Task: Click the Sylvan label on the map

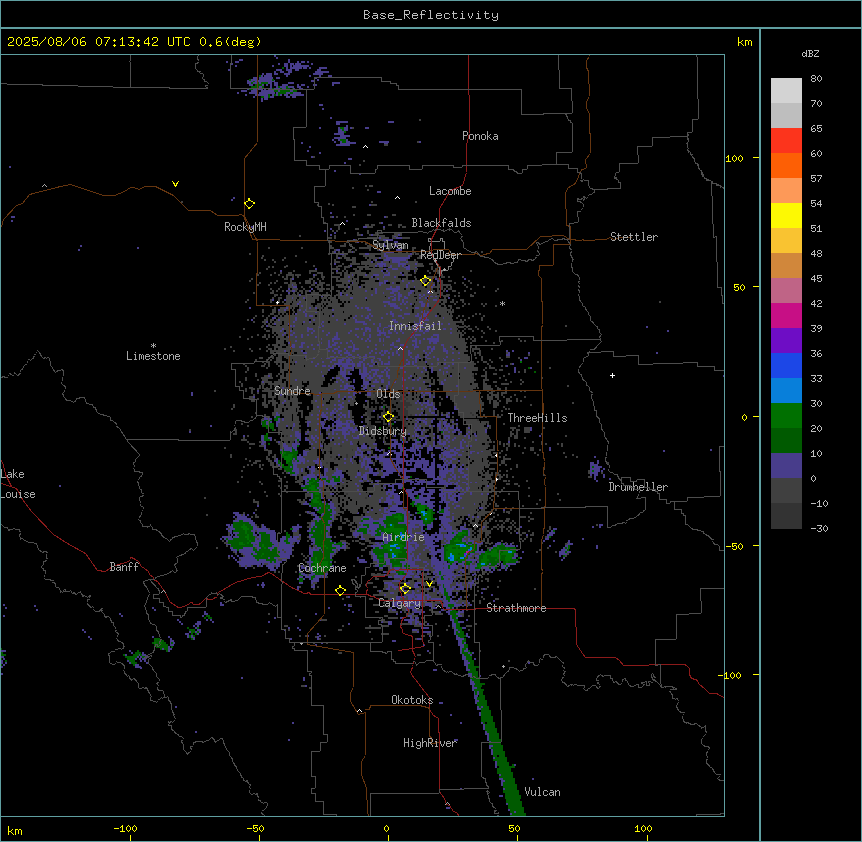Action: (390, 245)
